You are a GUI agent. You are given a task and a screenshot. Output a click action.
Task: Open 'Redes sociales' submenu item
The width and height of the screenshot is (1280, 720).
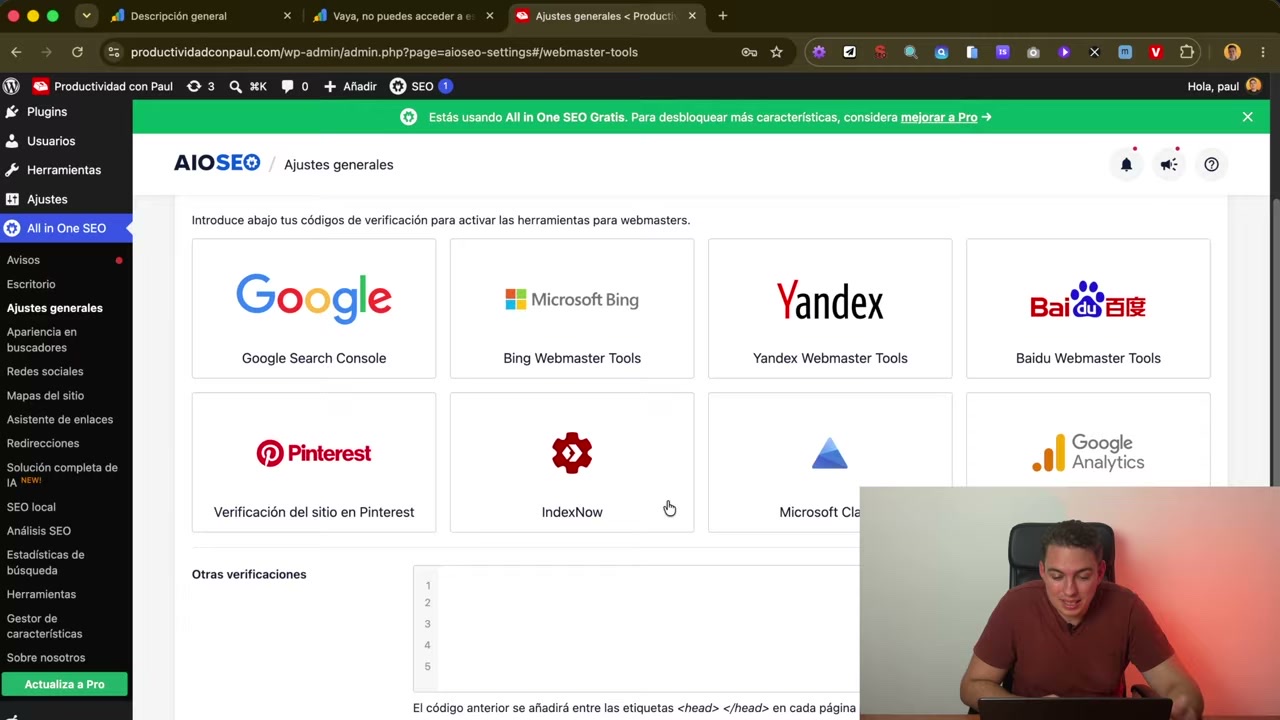pos(45,372)
